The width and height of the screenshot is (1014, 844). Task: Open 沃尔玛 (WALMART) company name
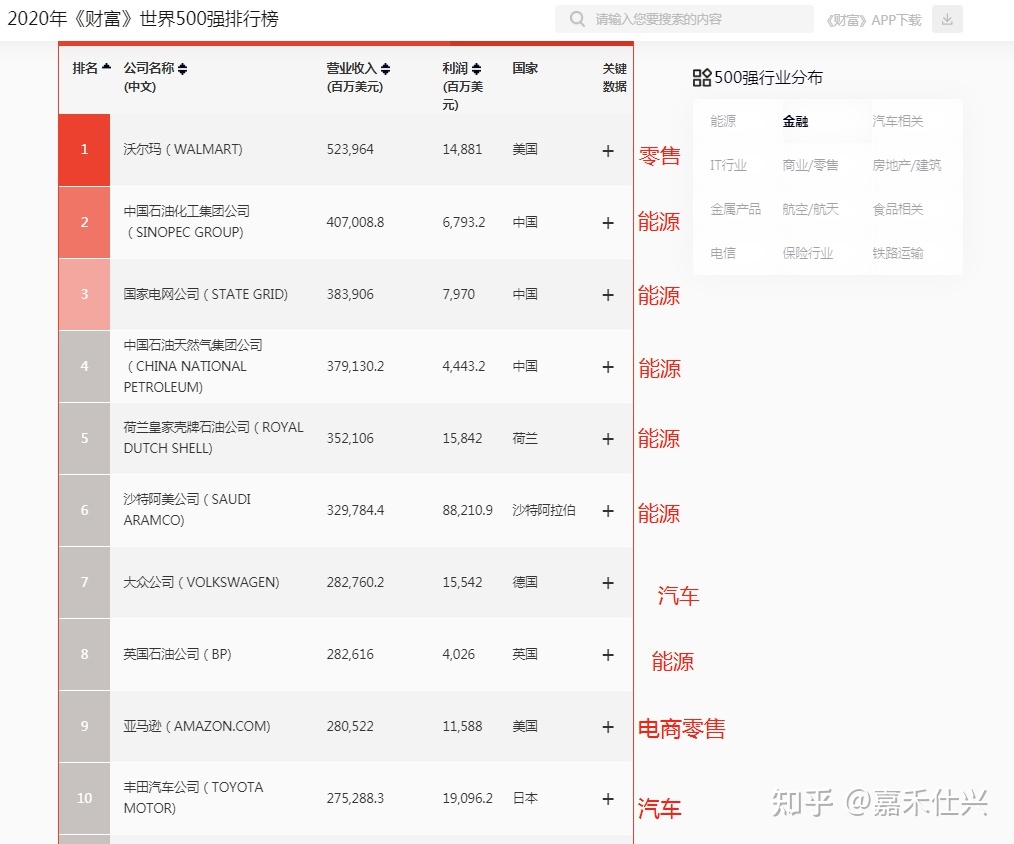point(183,149)
